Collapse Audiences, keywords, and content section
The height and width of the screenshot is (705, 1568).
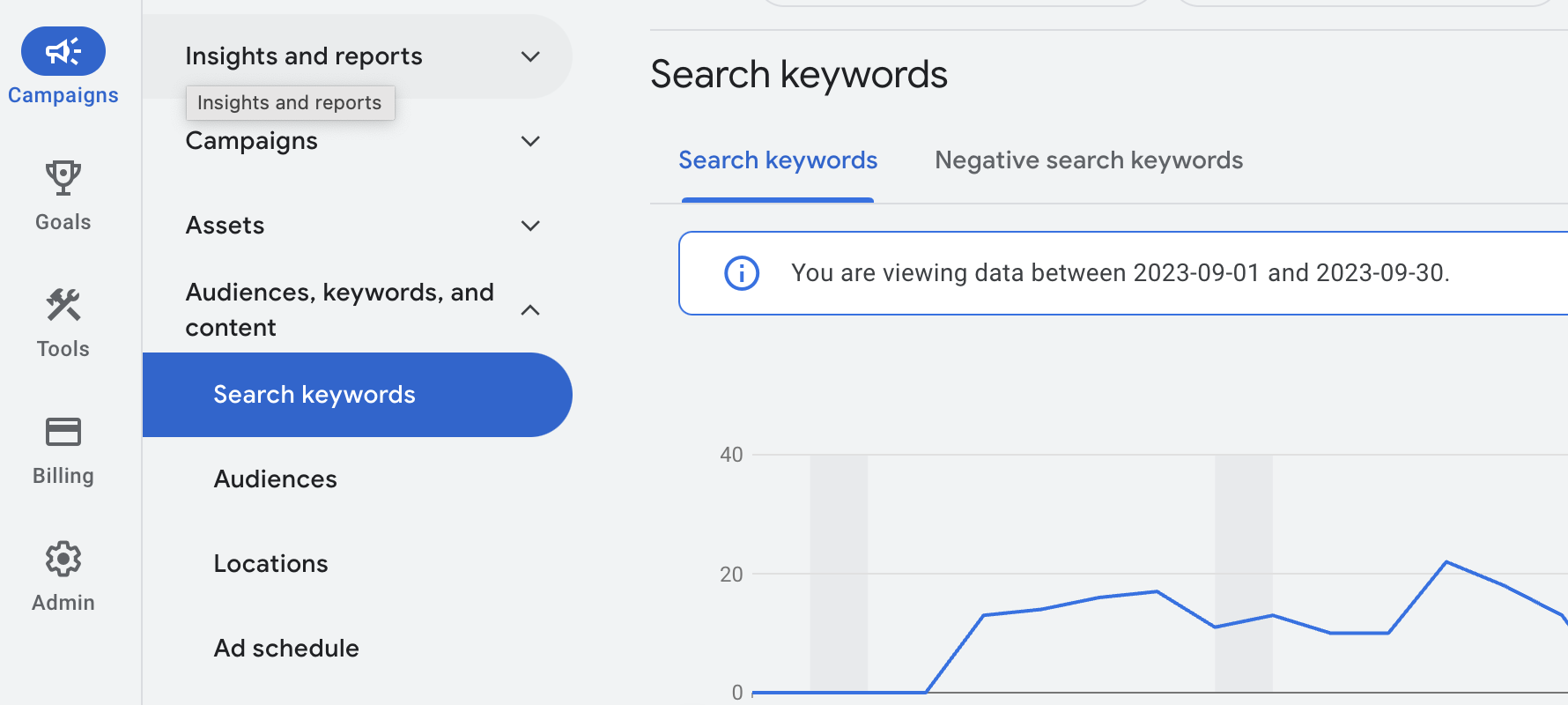pyautogui.click(x=529, y=309)
